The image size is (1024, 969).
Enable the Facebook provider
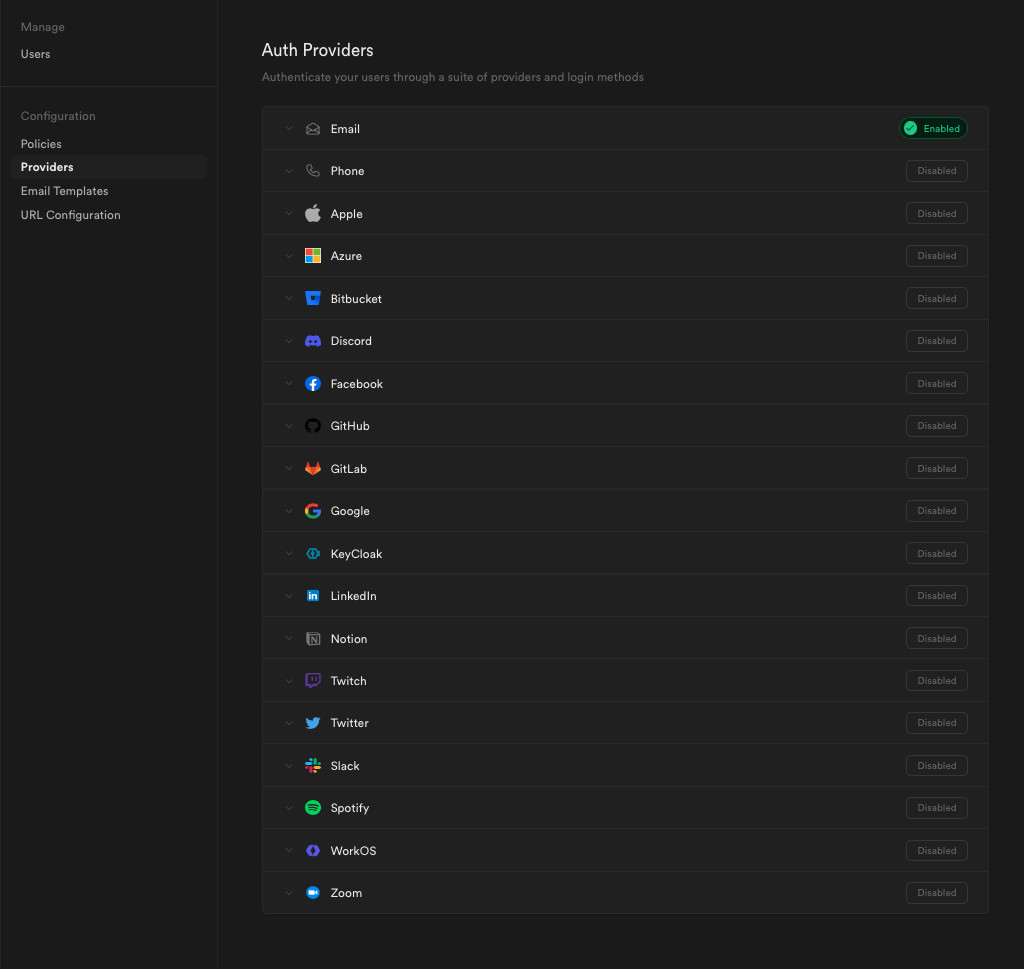click(x=936, y=383)
